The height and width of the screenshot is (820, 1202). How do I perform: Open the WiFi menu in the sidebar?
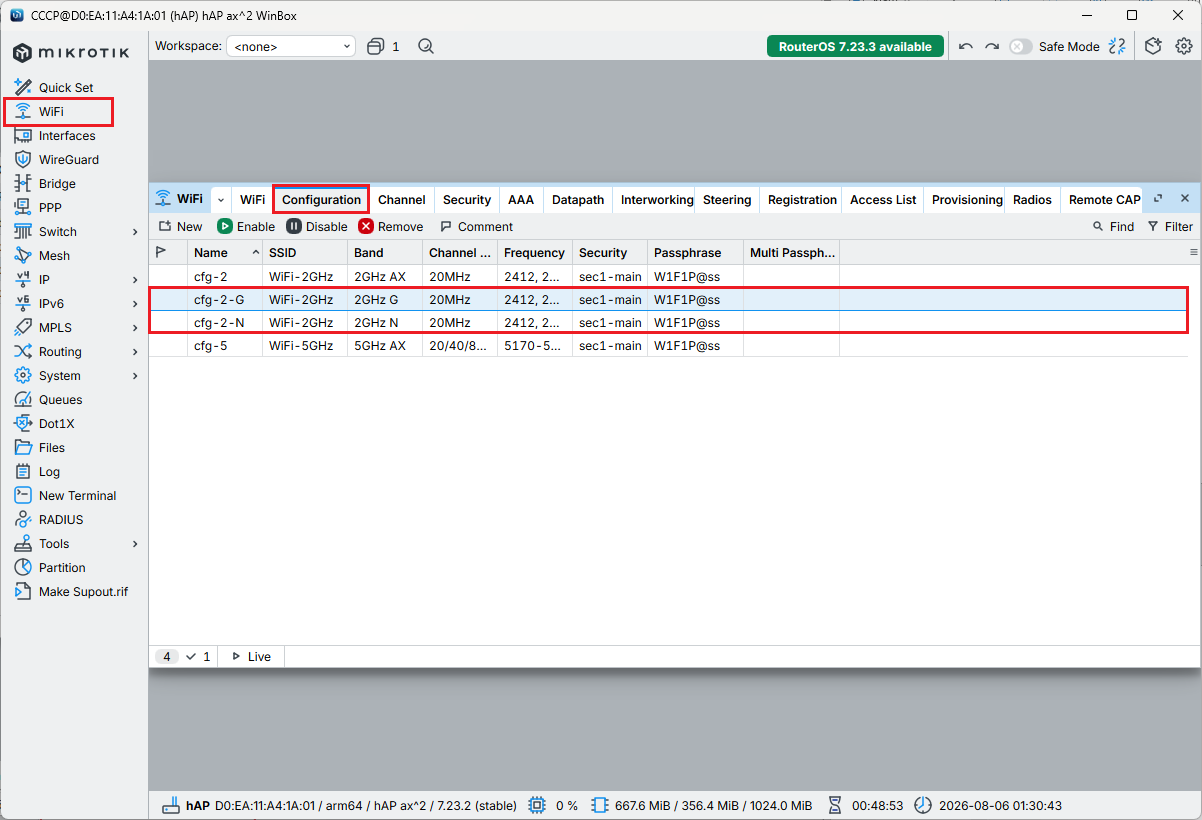51,112
